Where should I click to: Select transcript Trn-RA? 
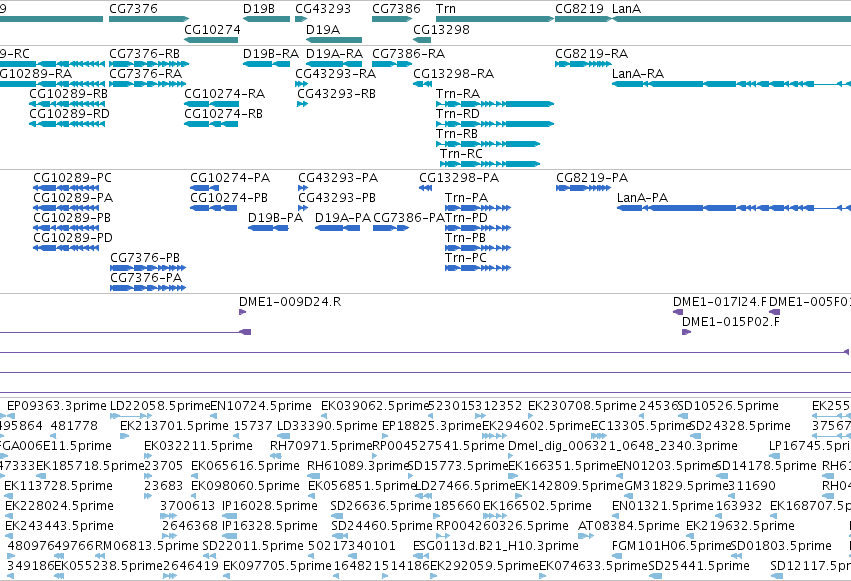pyautogui.click(x=458, y=94)
